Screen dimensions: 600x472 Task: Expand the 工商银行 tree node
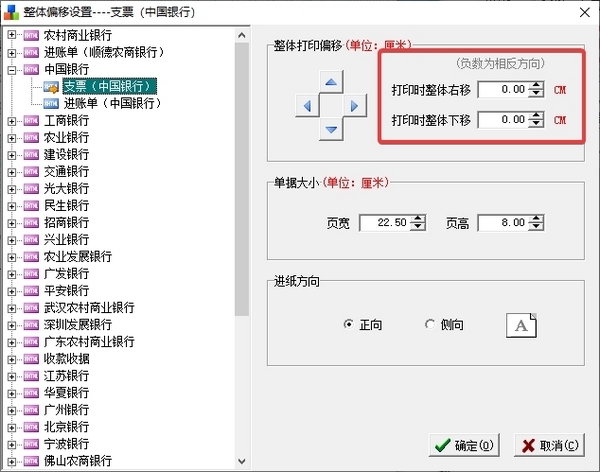click(11, 121)
